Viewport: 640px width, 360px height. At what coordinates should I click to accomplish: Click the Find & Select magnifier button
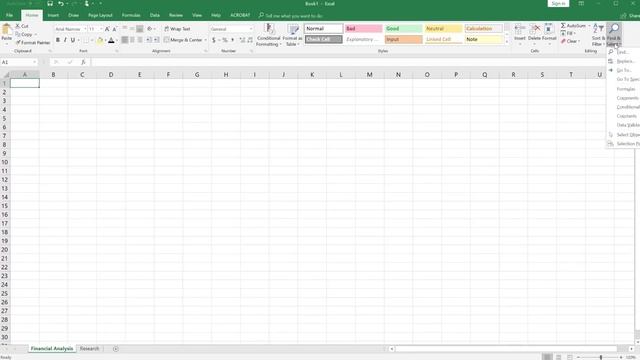[614, 35]
